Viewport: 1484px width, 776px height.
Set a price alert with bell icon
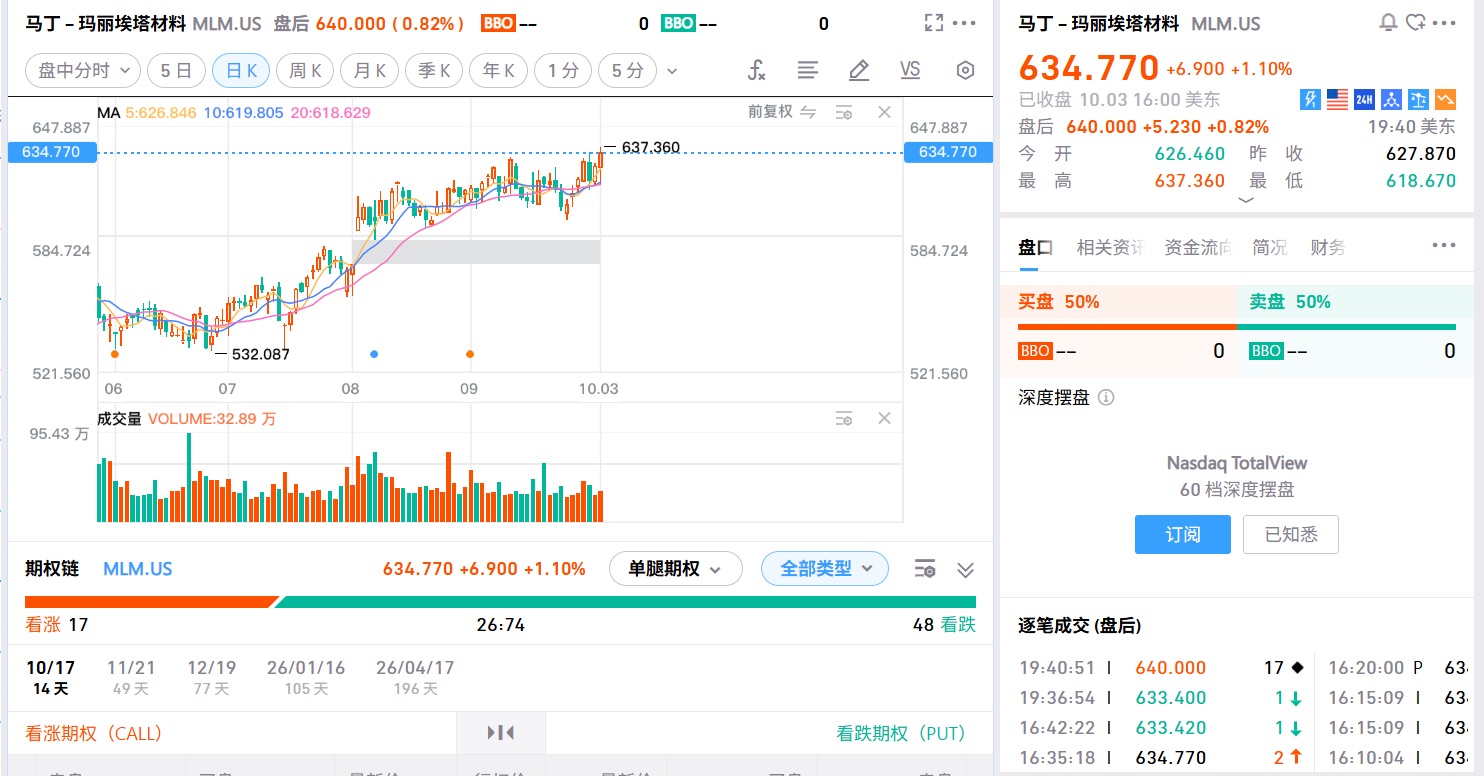pyautogui.click(x=1388, y=23)
